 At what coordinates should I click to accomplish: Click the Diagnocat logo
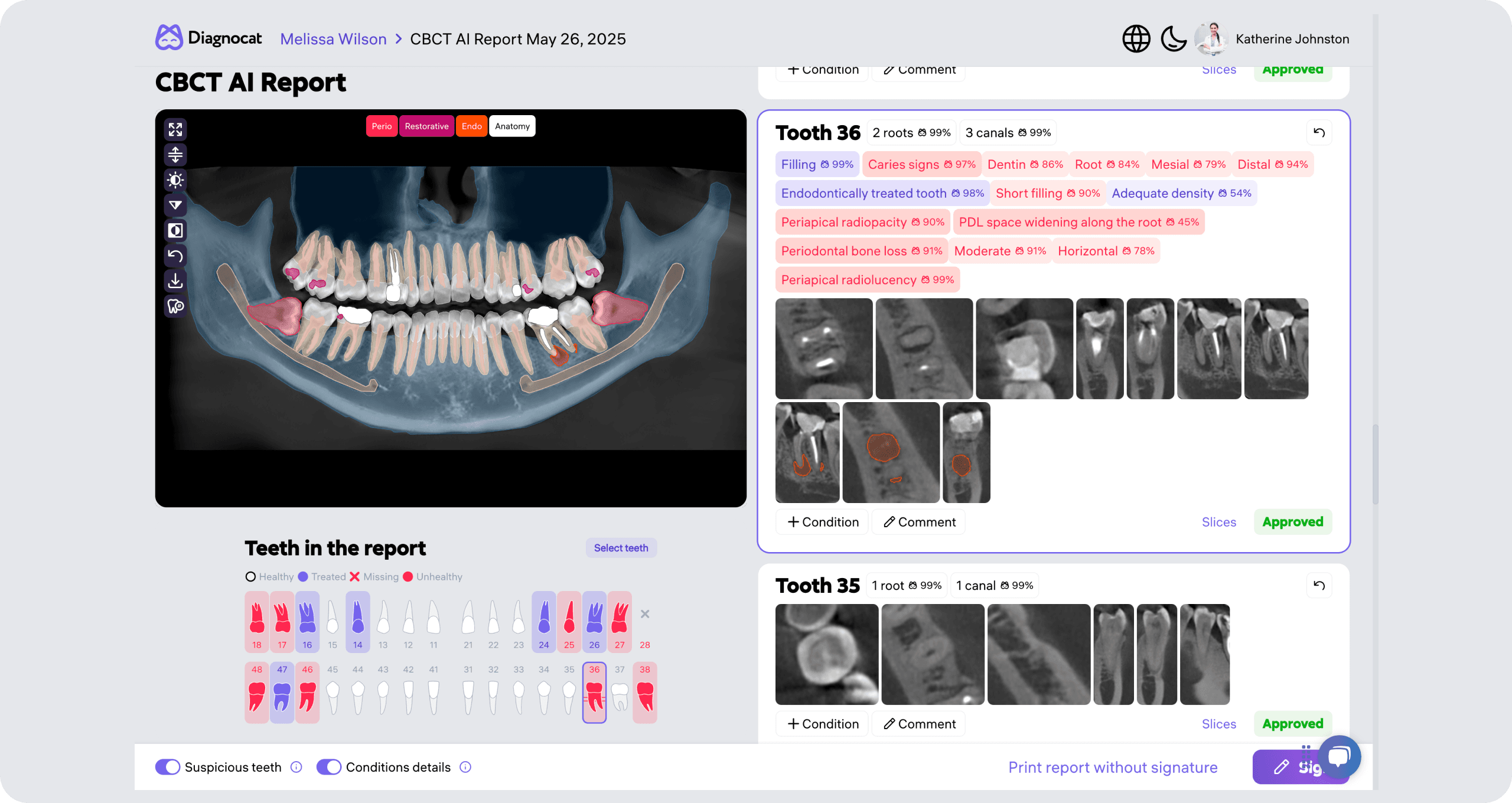coord(208,38)
